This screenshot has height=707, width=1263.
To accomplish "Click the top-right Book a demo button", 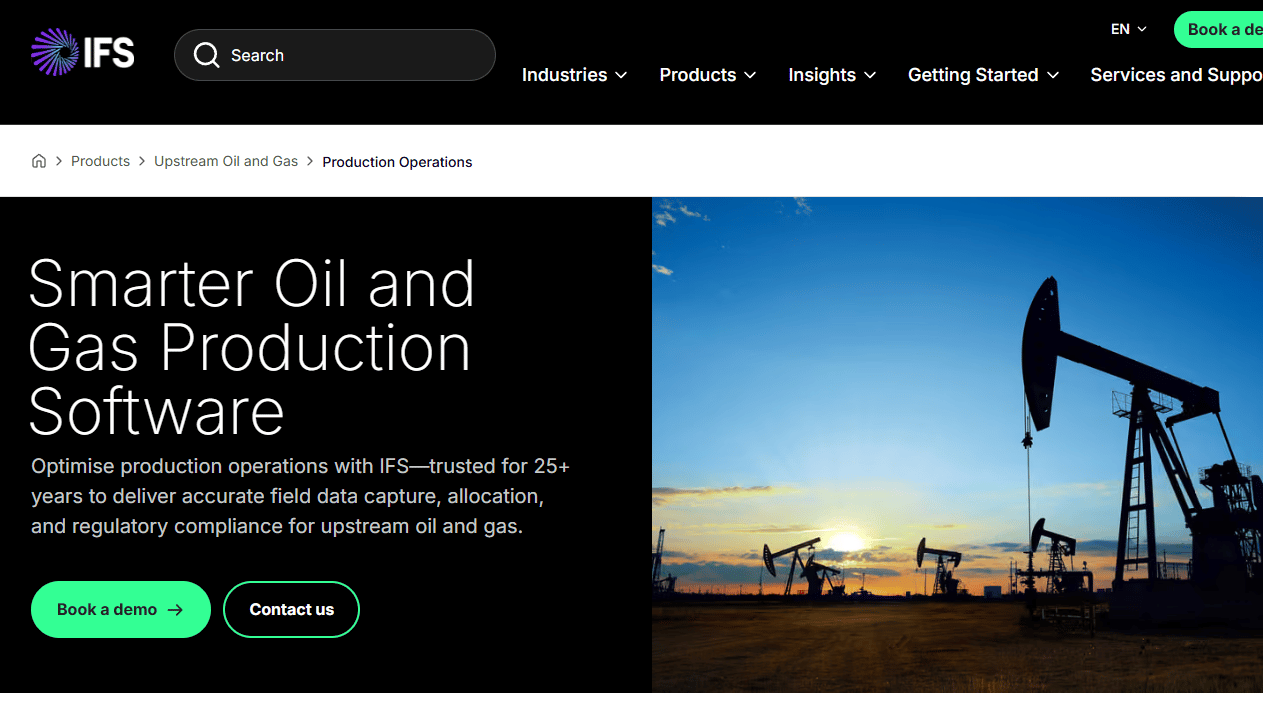I will [x=1219, y=30].
